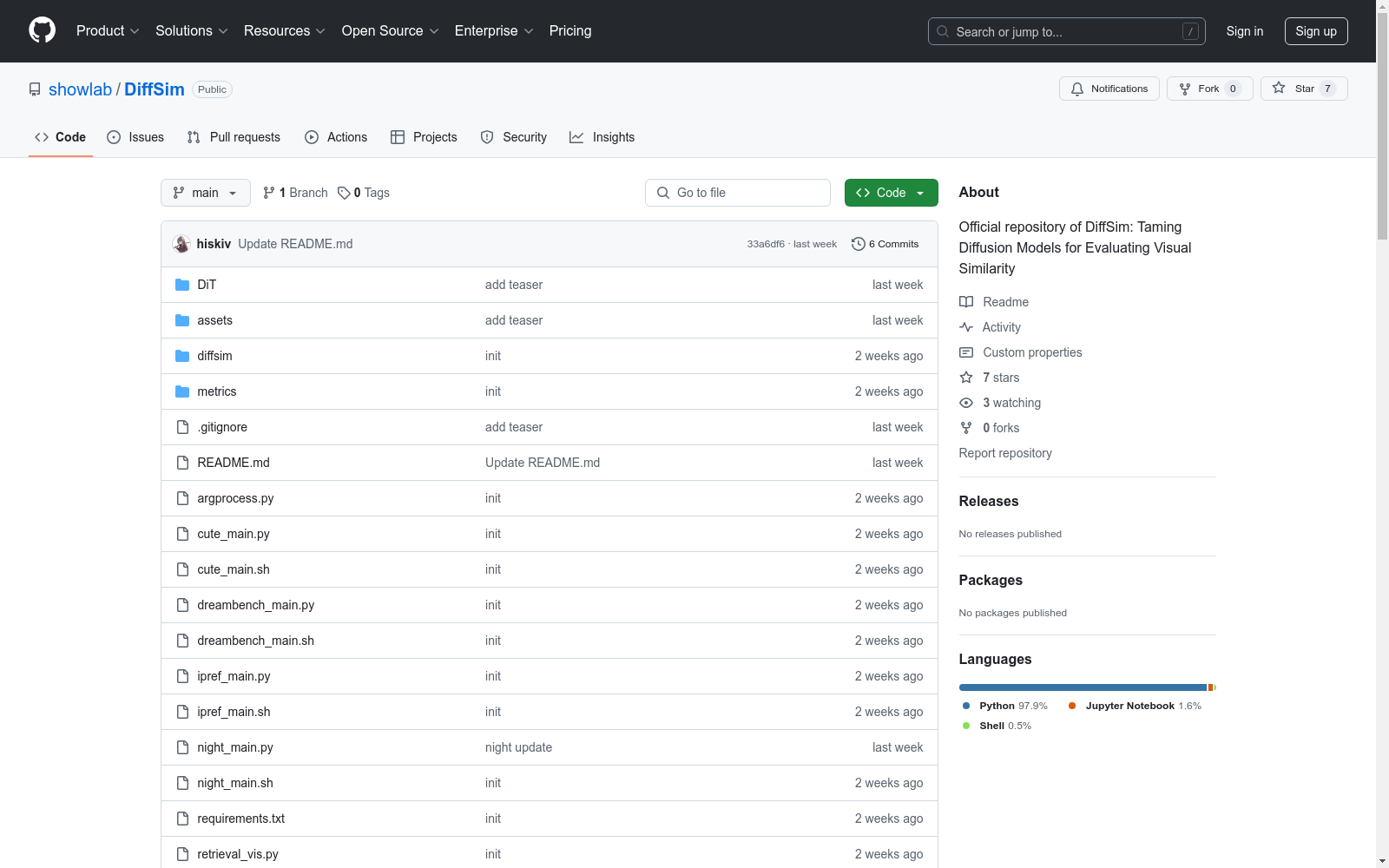Click the night update commit message
The image size is (1389, 868).
[x=518, y=747]
